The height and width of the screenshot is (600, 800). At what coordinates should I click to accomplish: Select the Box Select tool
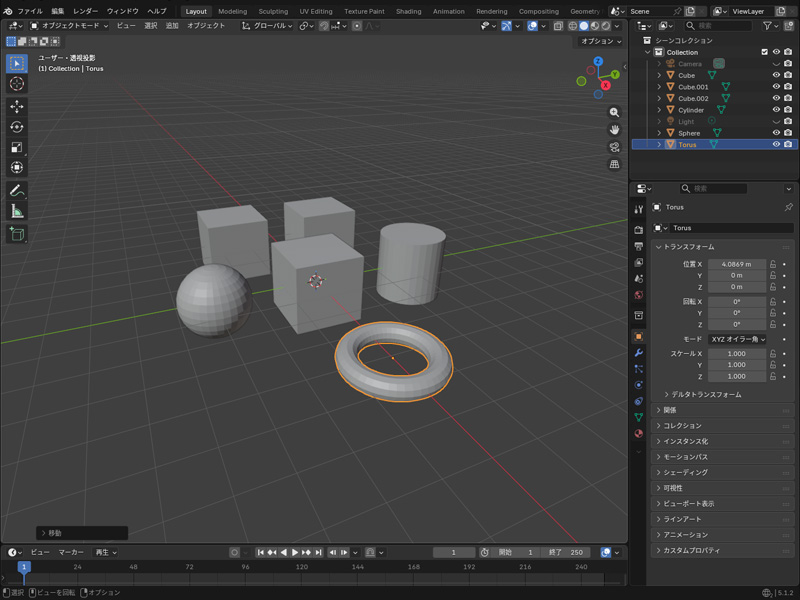[x=17, y=63]
